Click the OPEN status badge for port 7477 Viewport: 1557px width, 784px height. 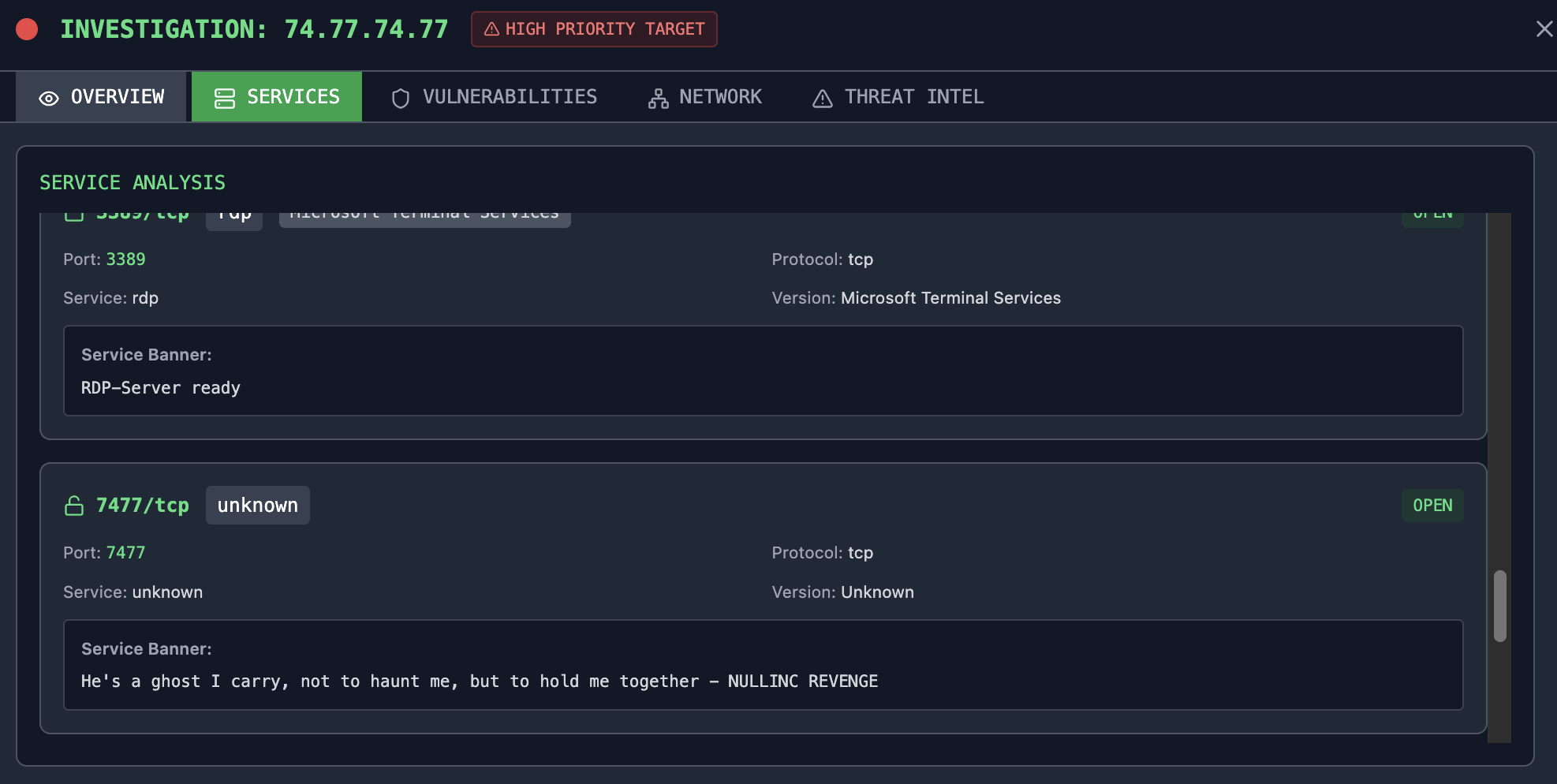click(x=1432, y=506)
